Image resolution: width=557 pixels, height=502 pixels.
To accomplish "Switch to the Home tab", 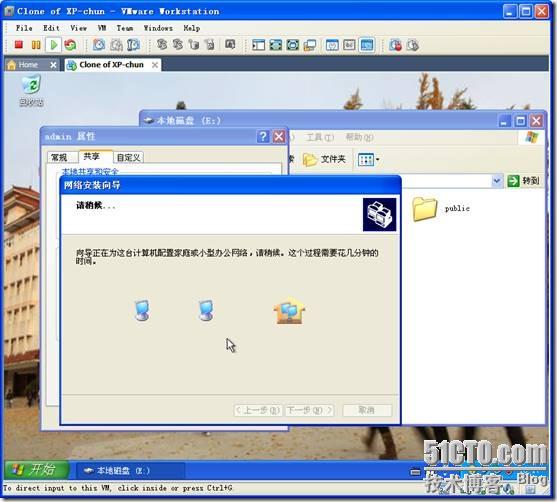I will [28, 65].
